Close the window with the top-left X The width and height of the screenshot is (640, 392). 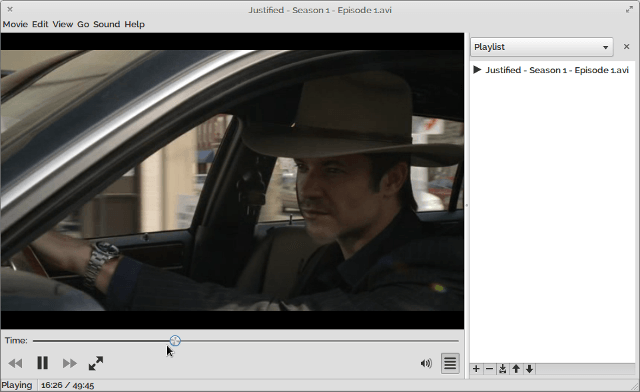coord(10,9)
